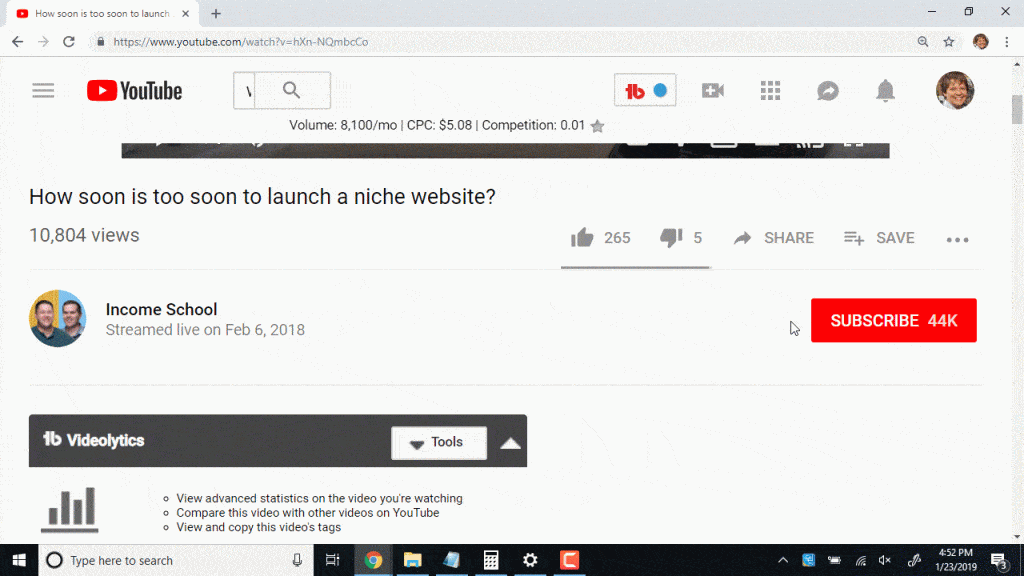The width and height of the screenshot is (1024, 576).
Task: Click the YouTube search input field
Action: [244, 90]
